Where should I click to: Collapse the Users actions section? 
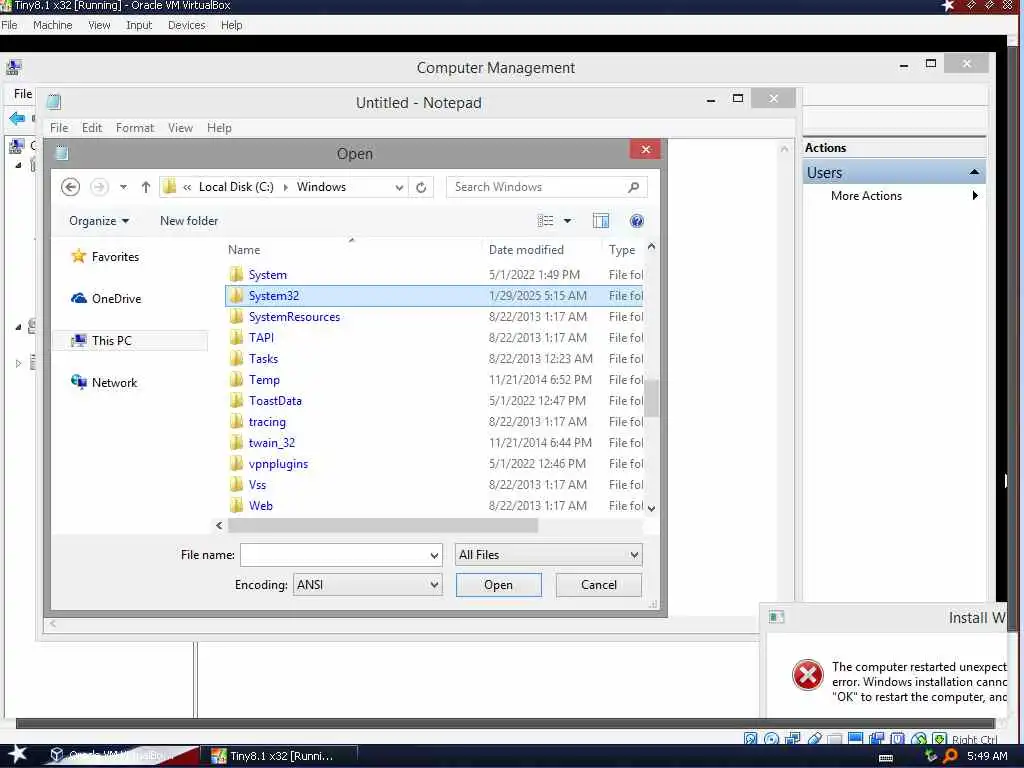tap(974, 172)
